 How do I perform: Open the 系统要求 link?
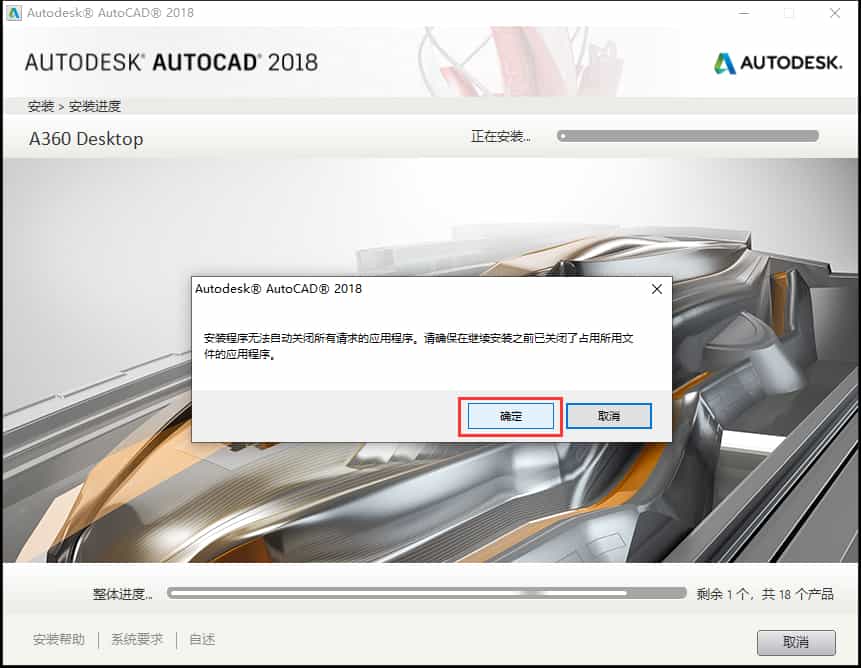137,639
